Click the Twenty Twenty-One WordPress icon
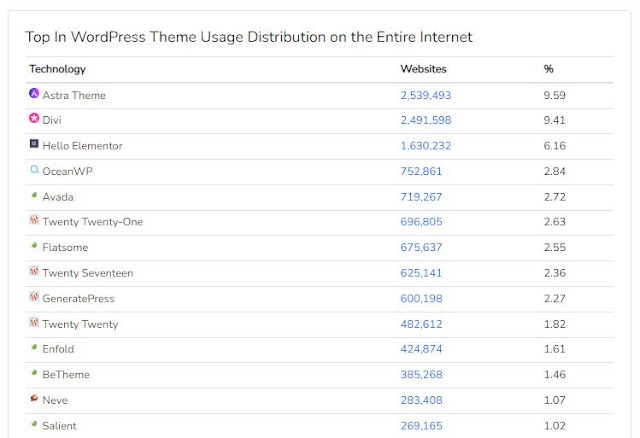The height and width of the screenshot is (438, 640). point(34,220)
